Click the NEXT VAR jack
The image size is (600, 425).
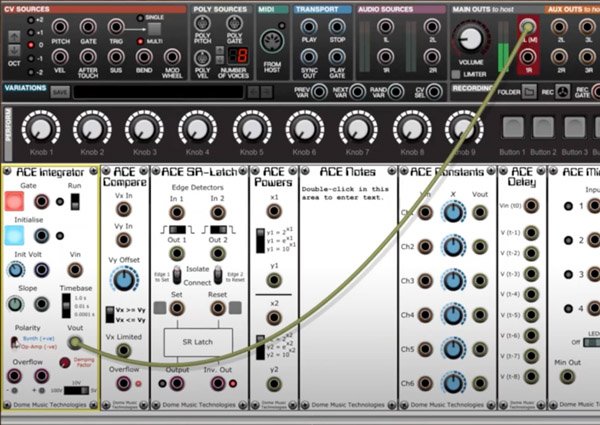click(x=357, y=92)
